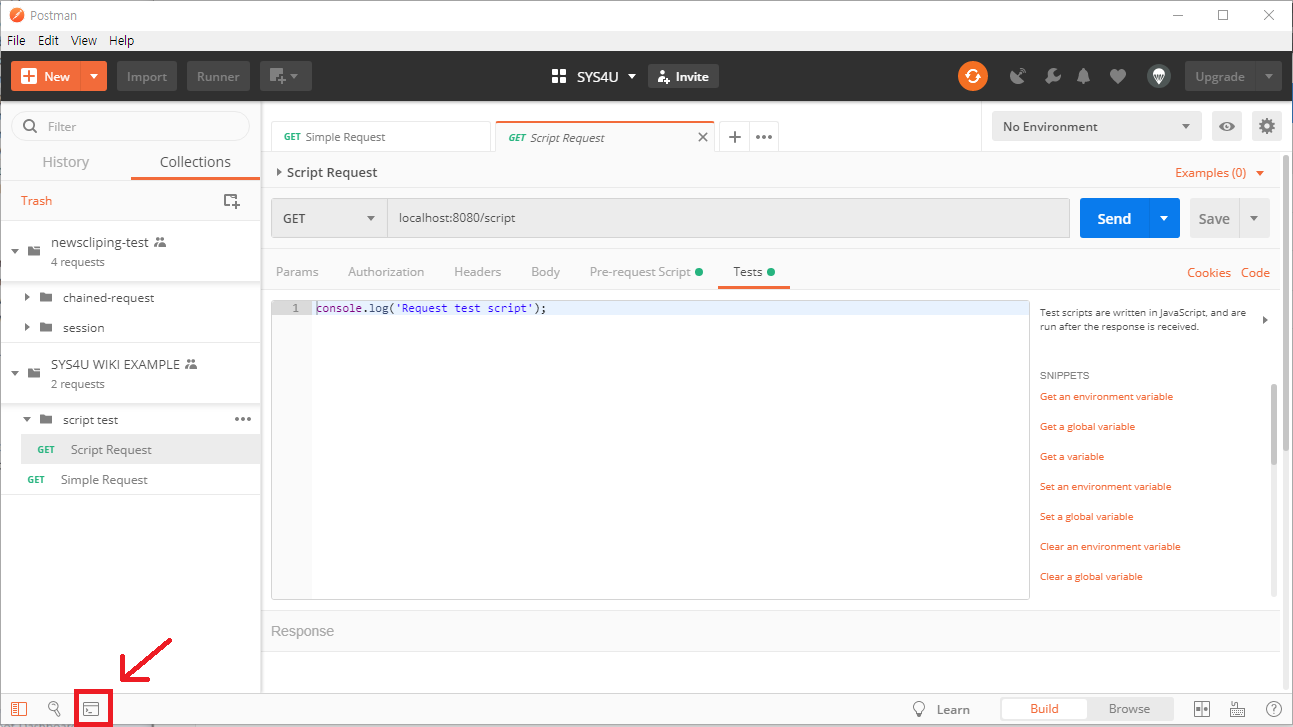Open the Authorization tab

pyautogui.click(x=386, y=272)
